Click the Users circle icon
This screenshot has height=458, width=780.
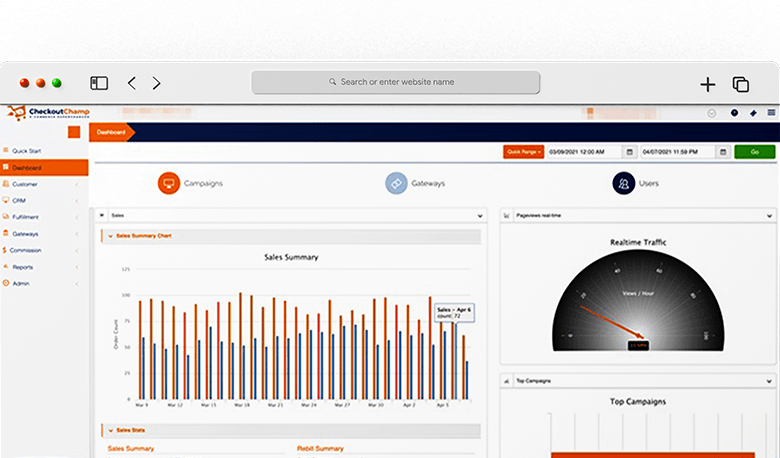click(623, 184)
